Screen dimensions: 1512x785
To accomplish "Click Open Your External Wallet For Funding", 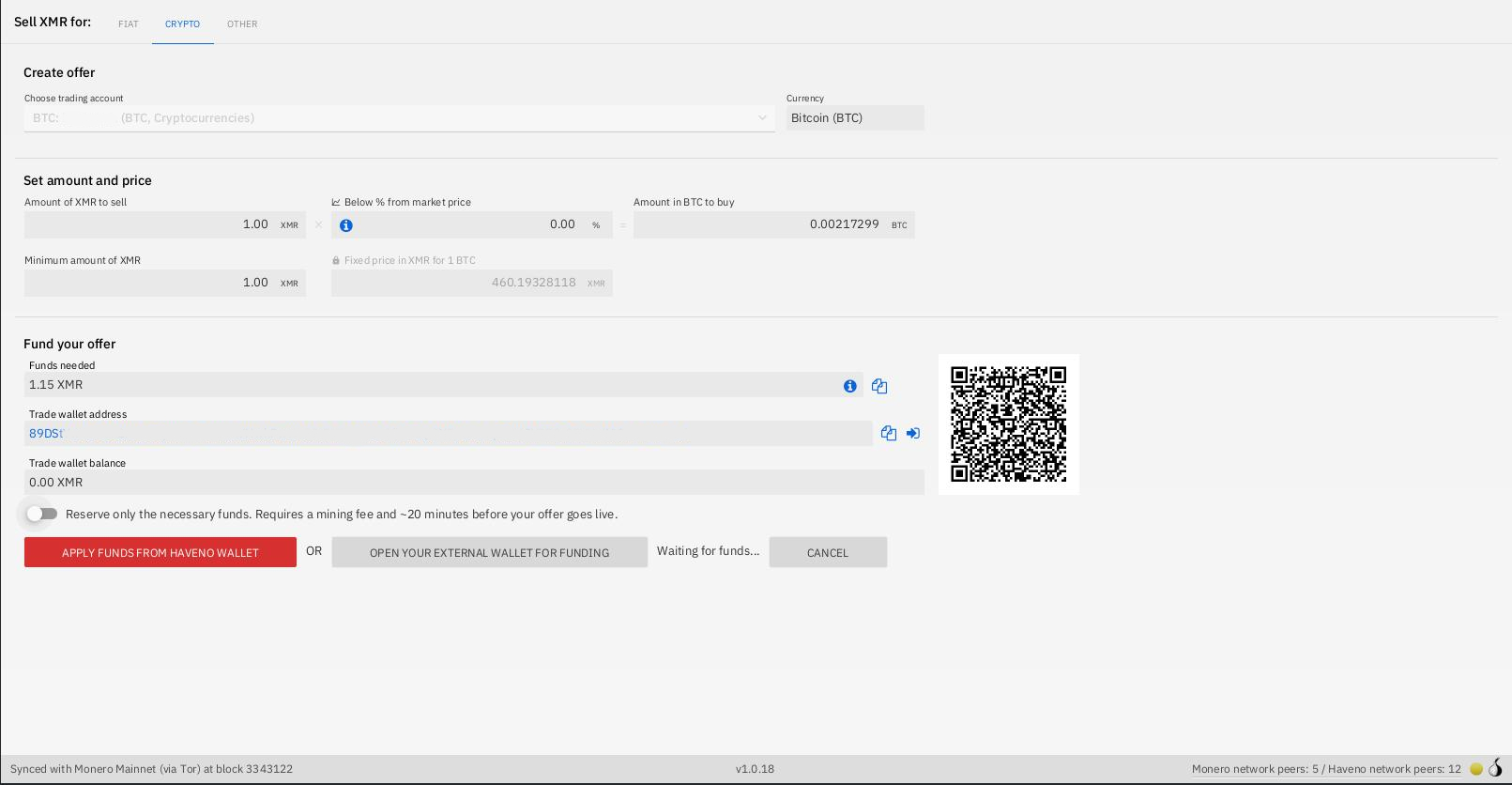I will click(490, 552).
